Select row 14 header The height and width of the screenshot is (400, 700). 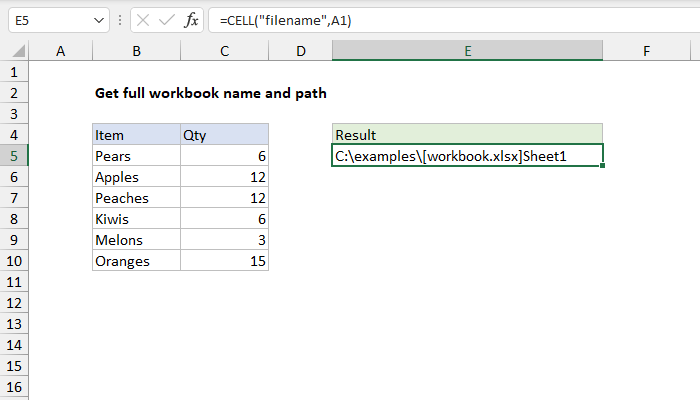click(x=14, y=345)
